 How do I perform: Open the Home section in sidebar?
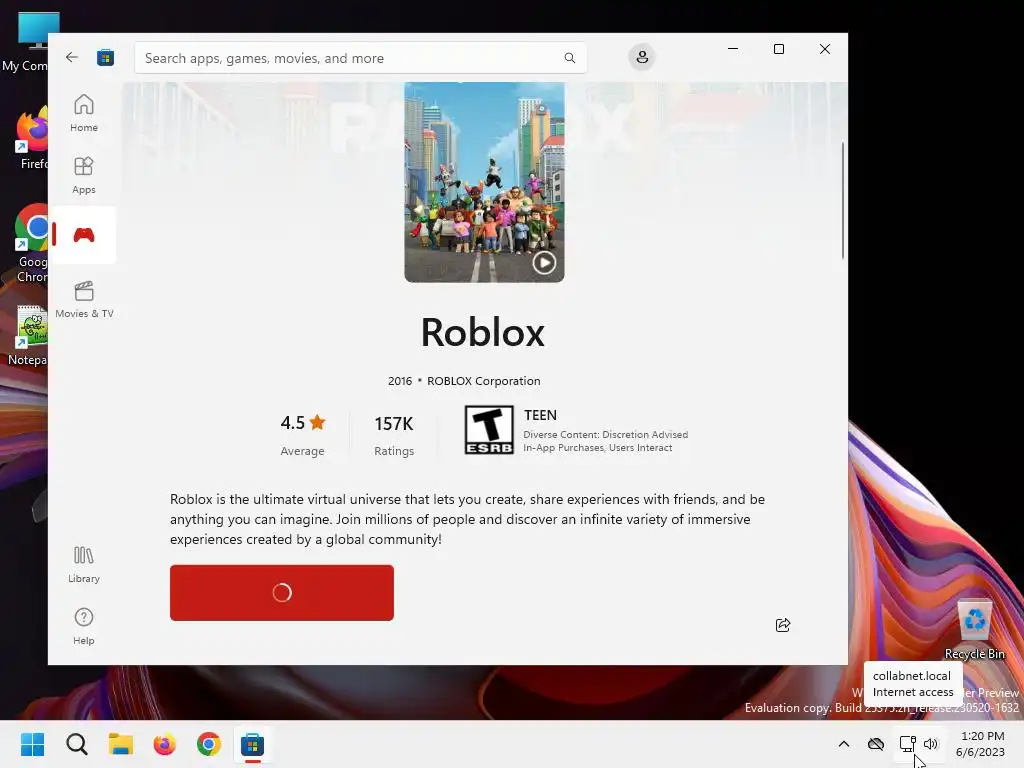coord(84,114)
